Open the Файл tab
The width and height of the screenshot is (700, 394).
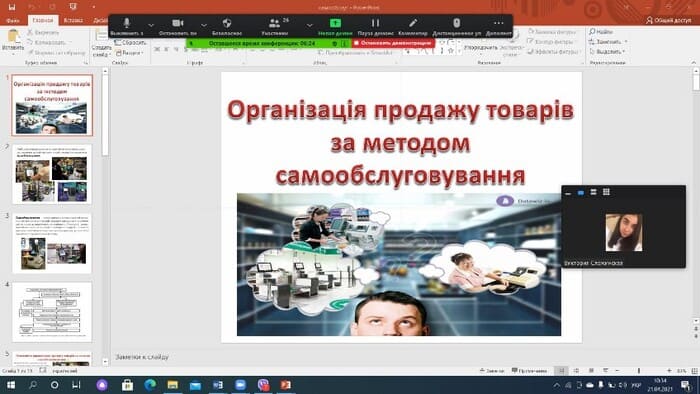pyautogui.click(x=13, y=21)
